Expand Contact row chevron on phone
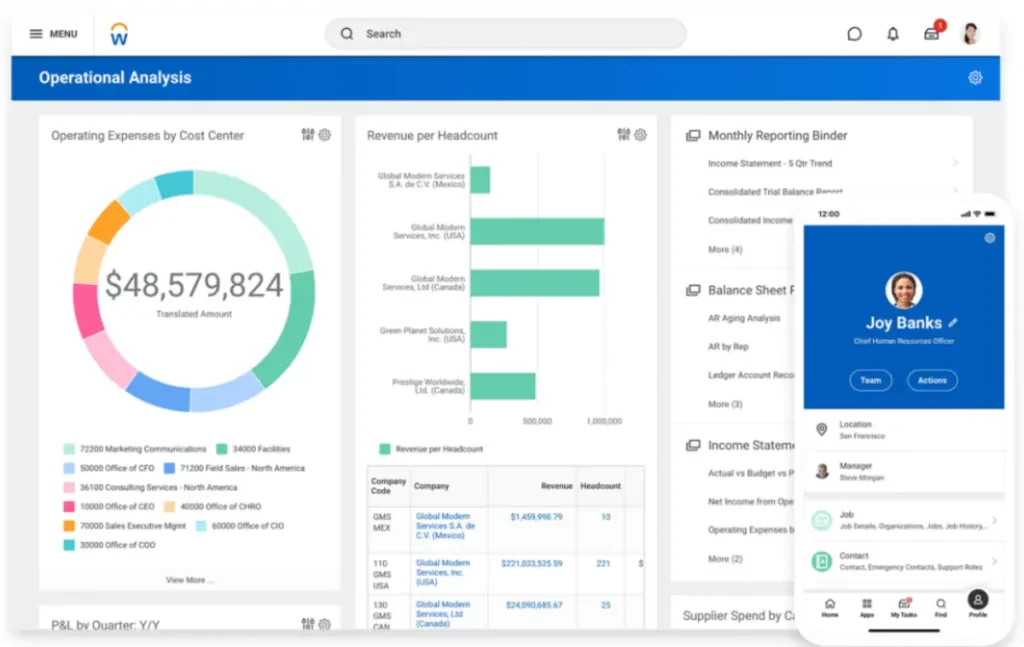 point(994,561)
